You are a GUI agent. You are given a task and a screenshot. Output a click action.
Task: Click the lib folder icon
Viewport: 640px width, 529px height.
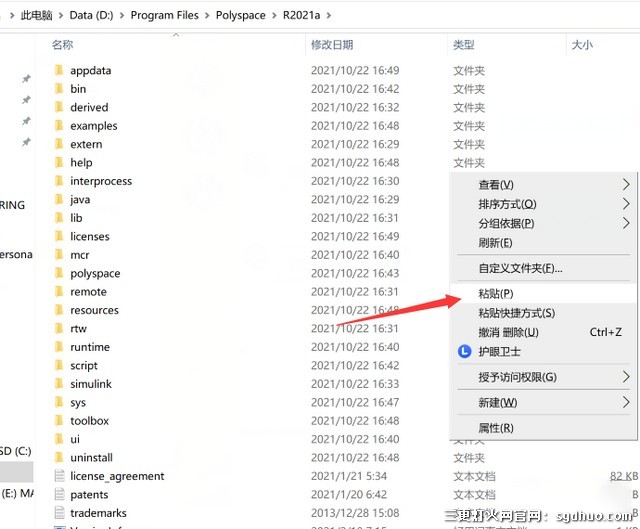coord(59,218)
